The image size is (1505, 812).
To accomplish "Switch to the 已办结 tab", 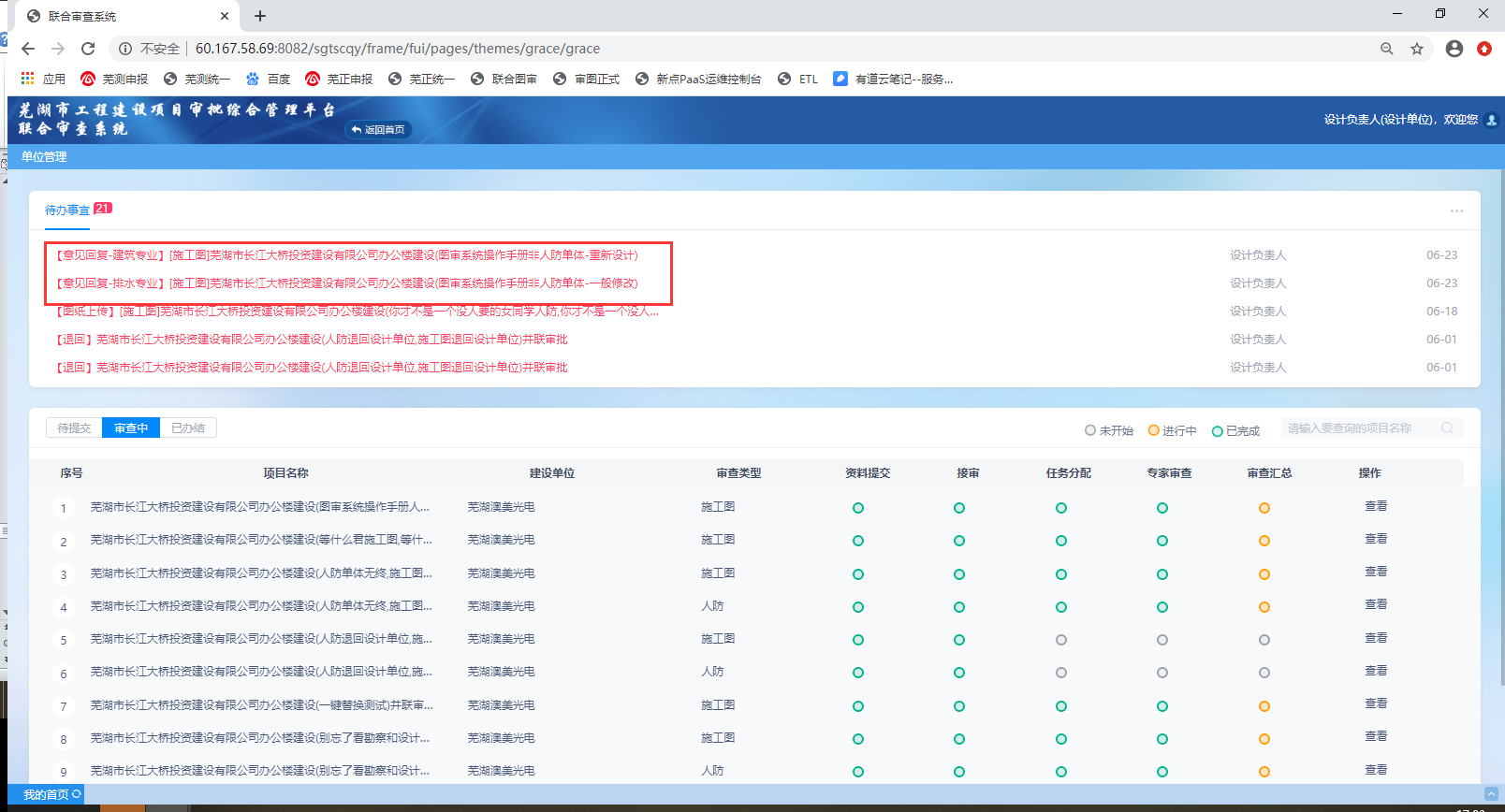I will 188,428.
